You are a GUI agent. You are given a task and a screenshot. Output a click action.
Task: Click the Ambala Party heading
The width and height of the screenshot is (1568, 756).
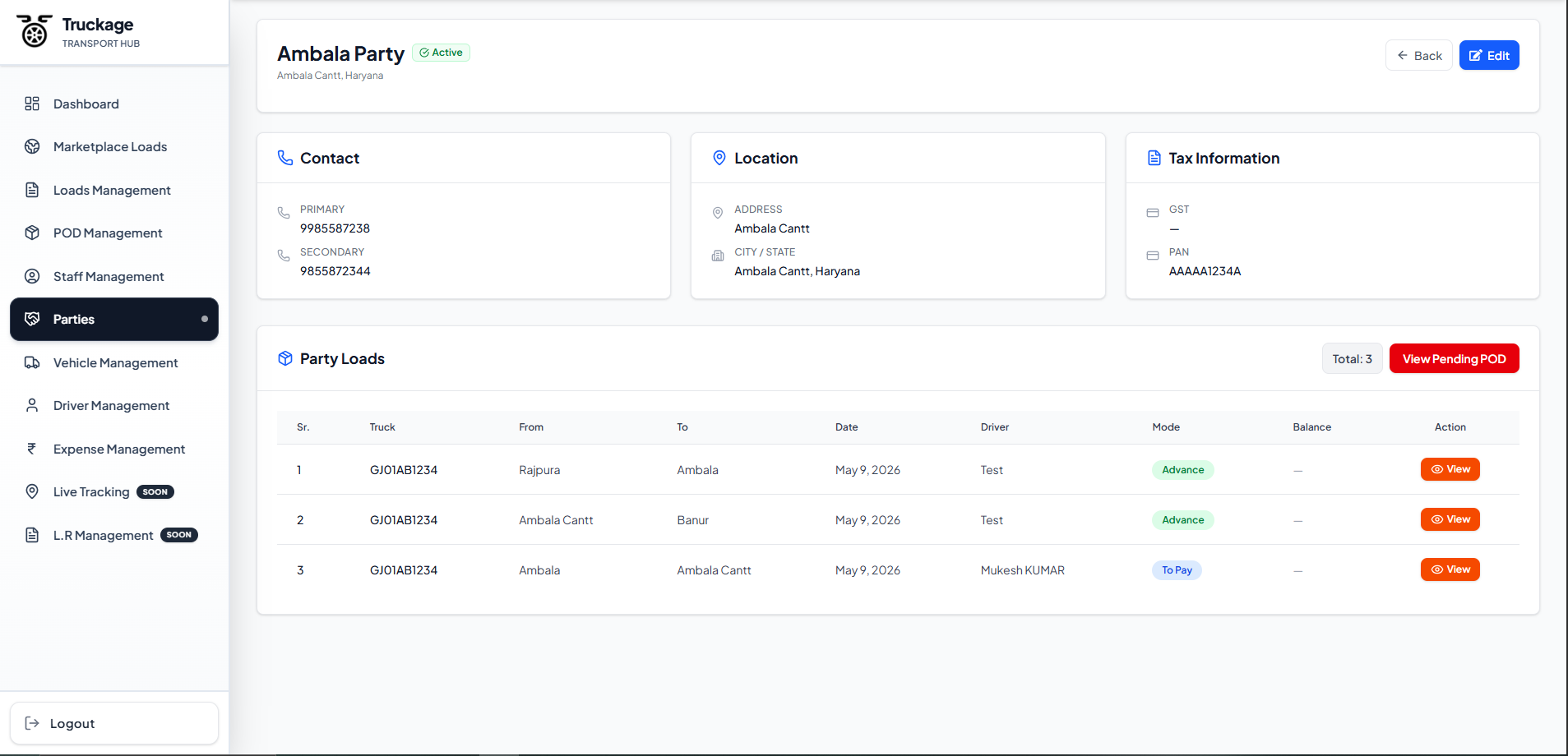coord(340,54)
